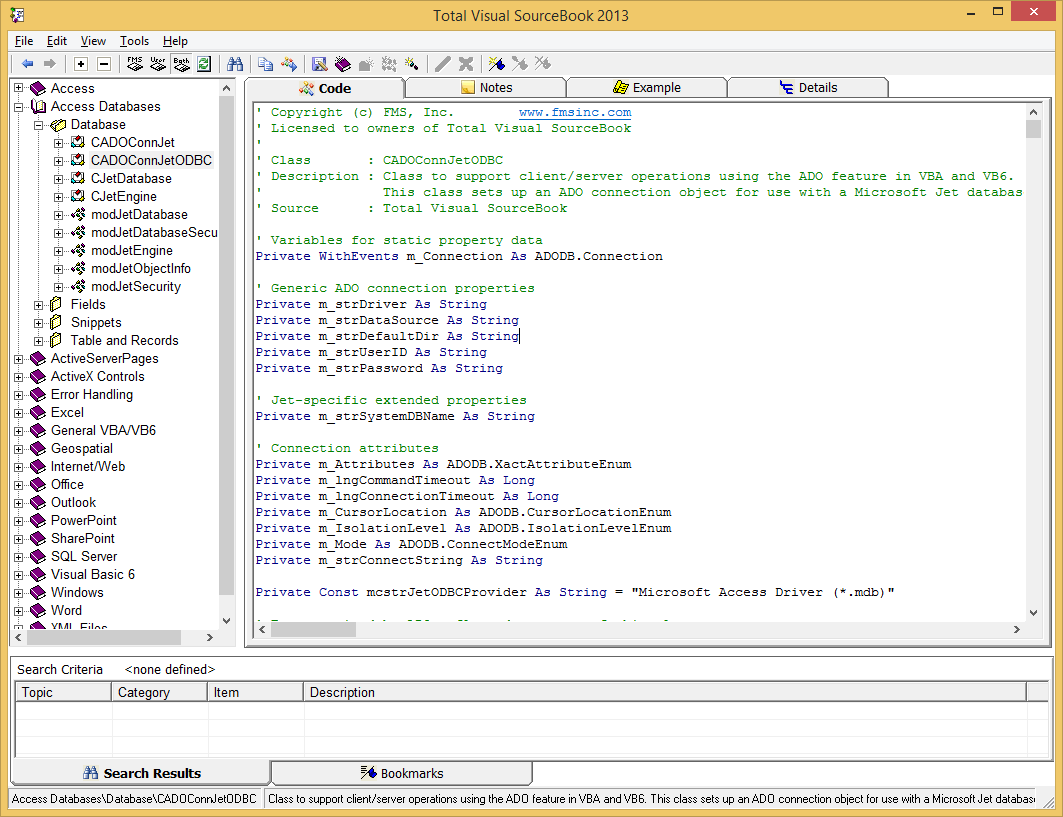The image size is (1063, 817).
Task: Click the Description column header
Action: pos(665,692)
